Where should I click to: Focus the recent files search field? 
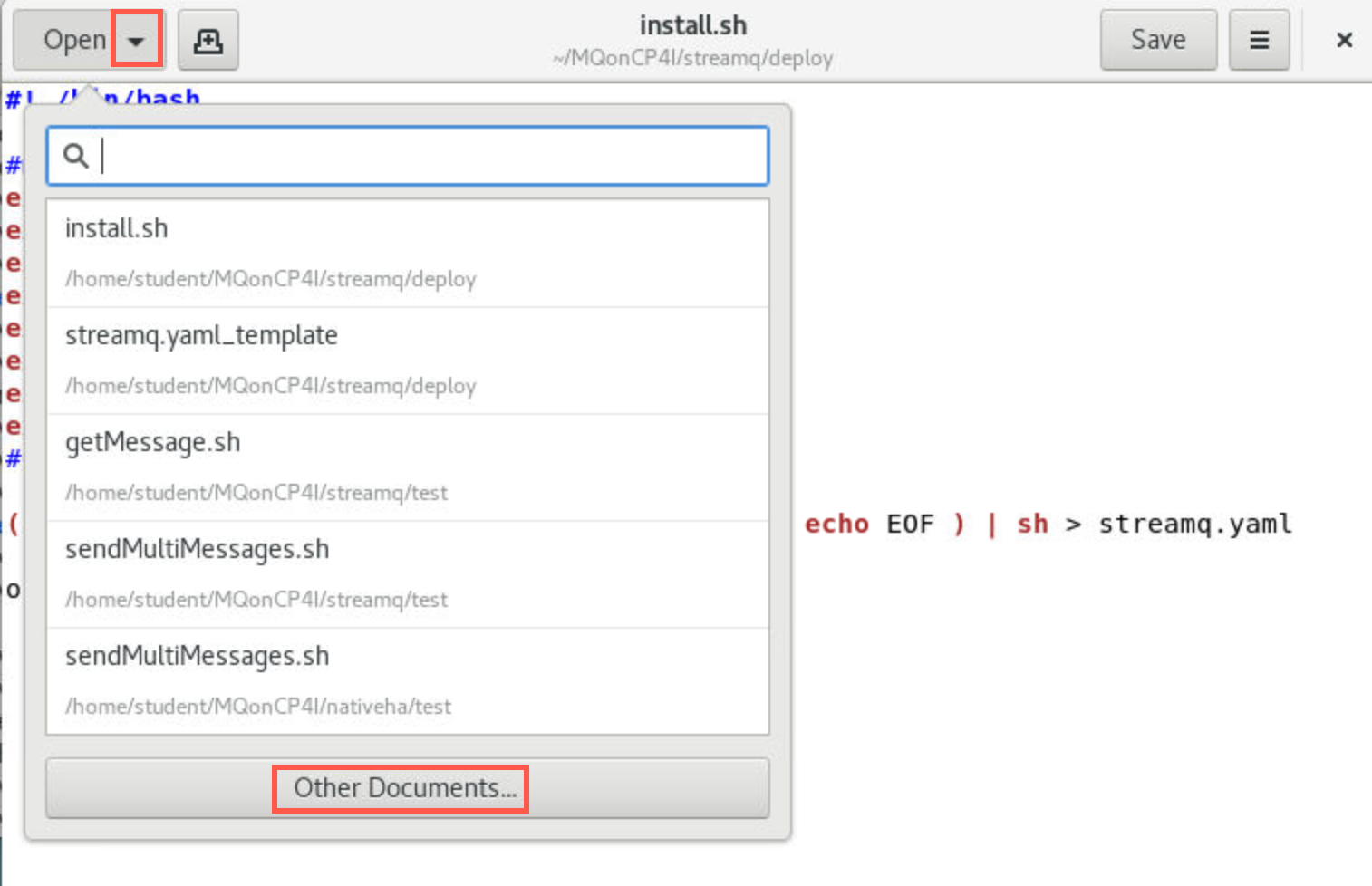pos(408,156)
